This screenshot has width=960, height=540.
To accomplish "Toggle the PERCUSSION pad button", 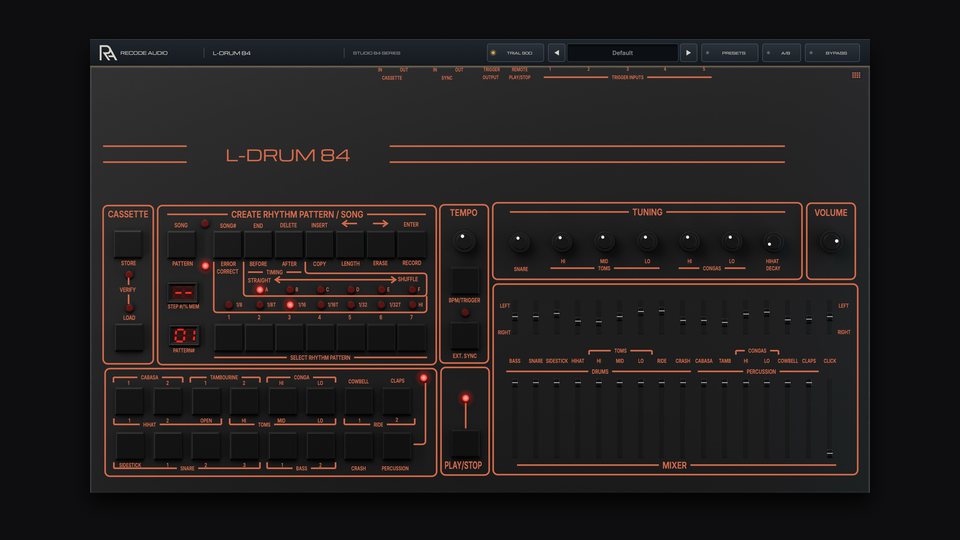I will tap(397, 447).
